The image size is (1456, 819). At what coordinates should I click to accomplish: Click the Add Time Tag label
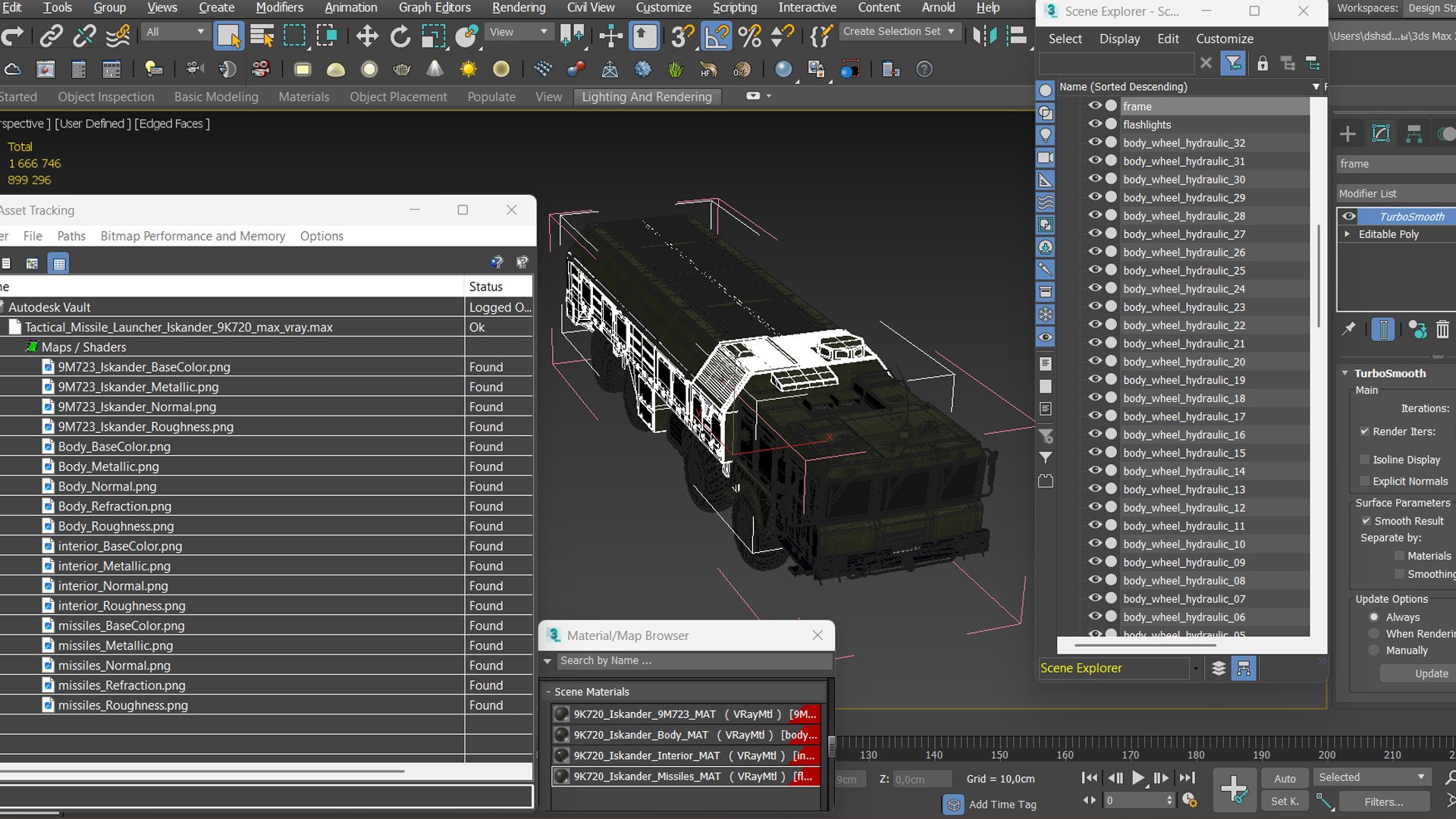click(x=1003, y=805)
